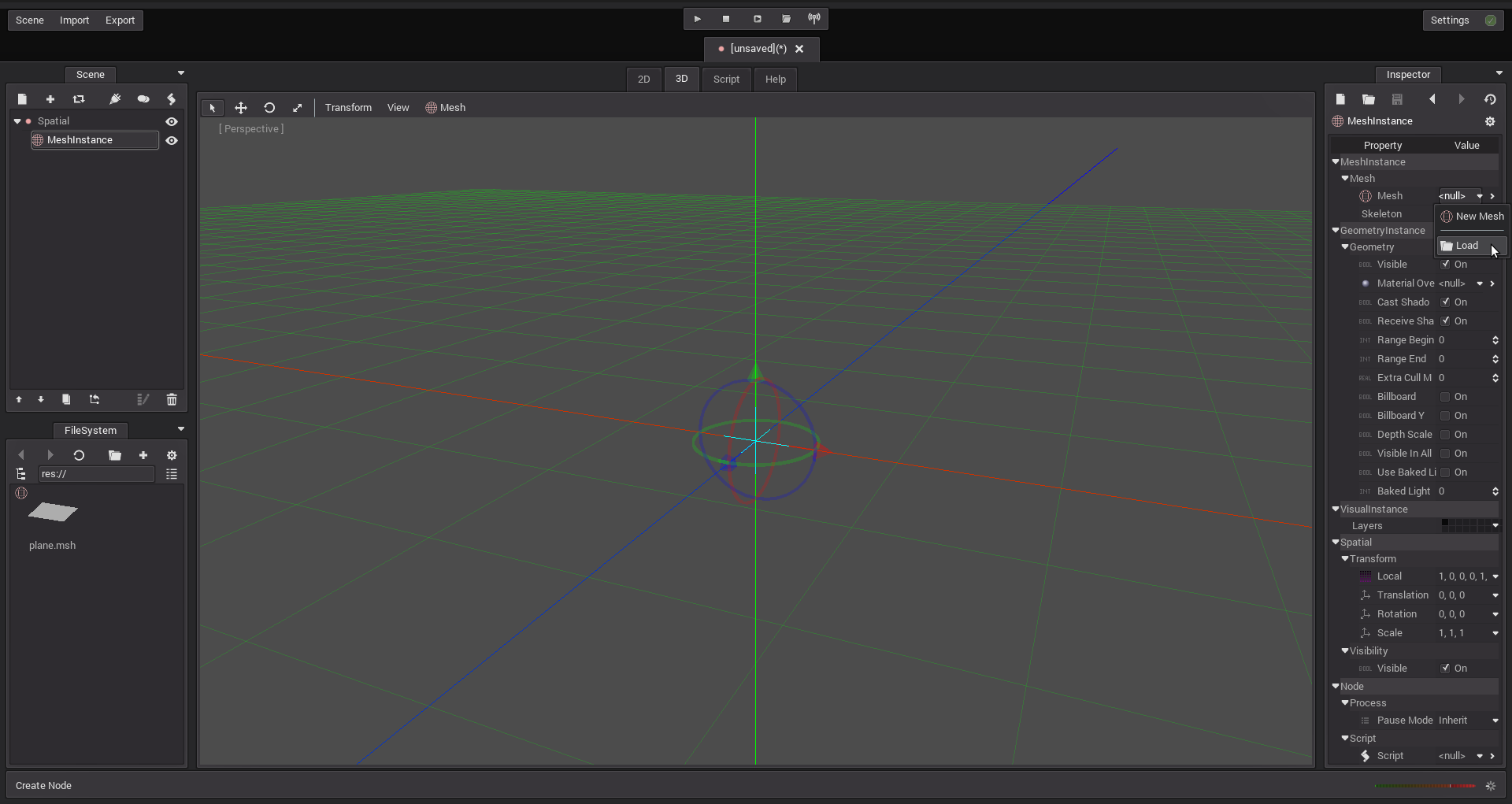Move node down with the down arrow icon

(x=41, y=399)
